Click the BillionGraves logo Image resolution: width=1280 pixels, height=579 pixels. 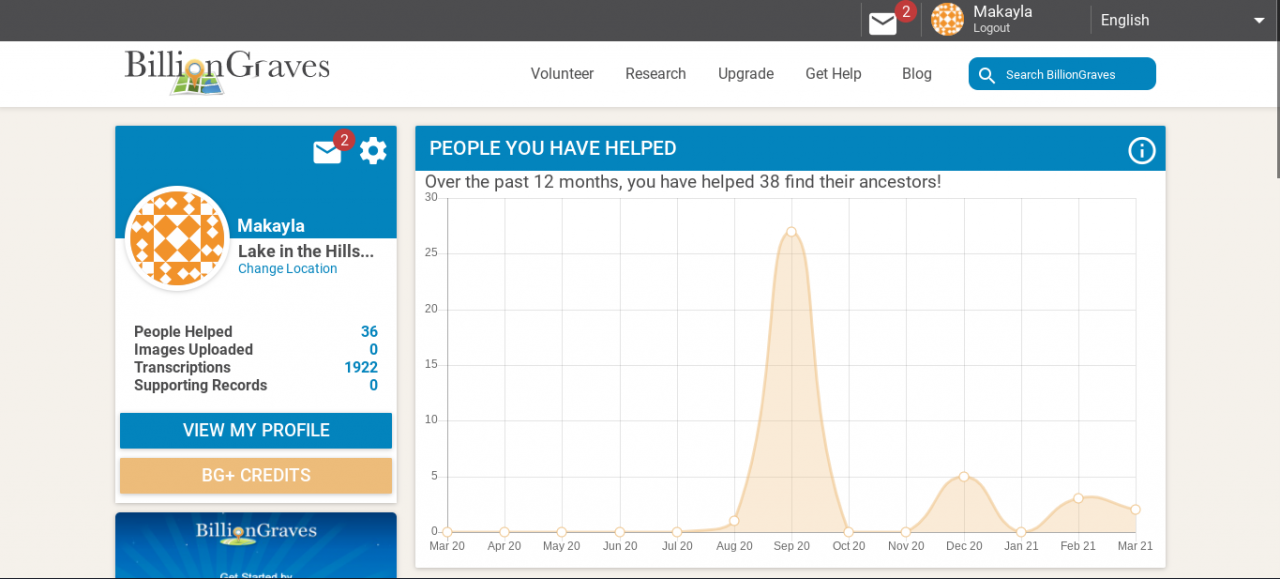[x=227, y=72]
